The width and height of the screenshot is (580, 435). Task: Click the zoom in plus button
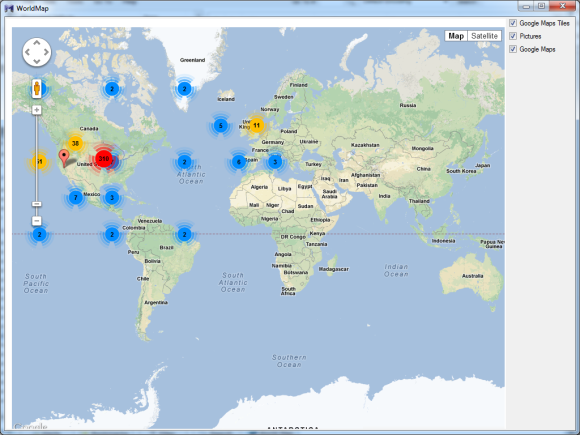[37, 110]
